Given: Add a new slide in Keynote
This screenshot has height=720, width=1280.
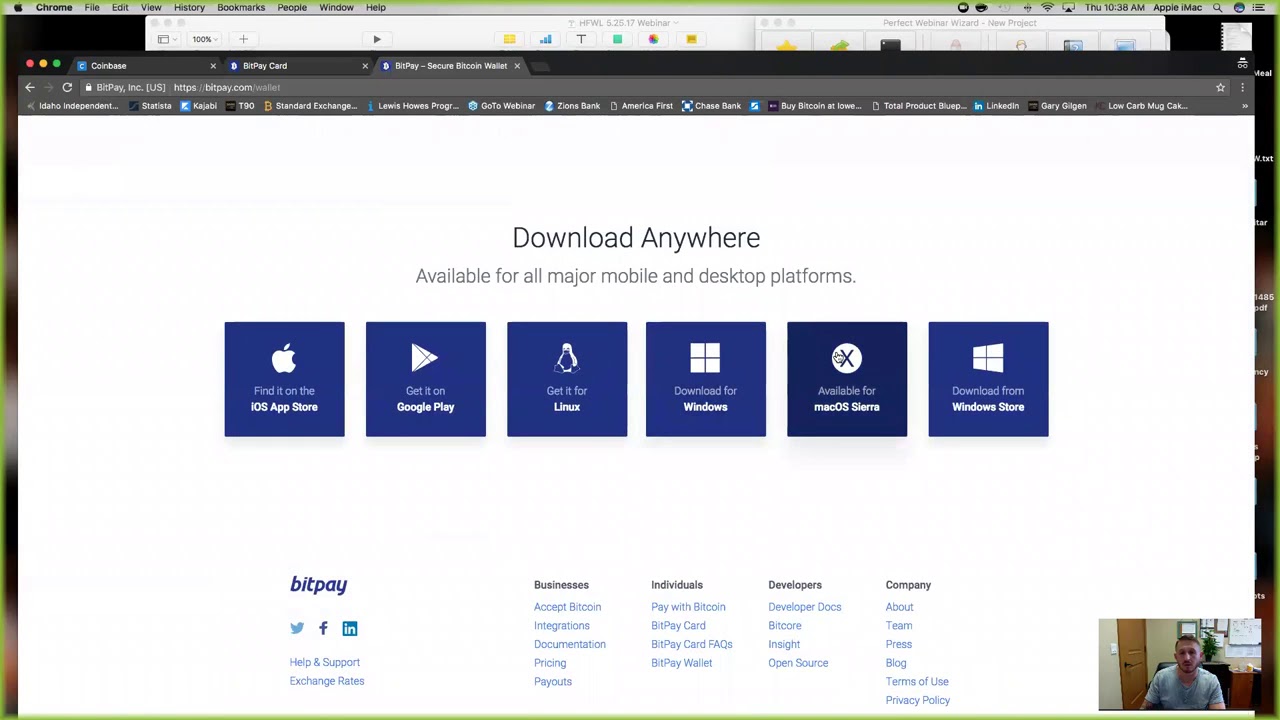Looking at the screenshot, I should 243,39.
